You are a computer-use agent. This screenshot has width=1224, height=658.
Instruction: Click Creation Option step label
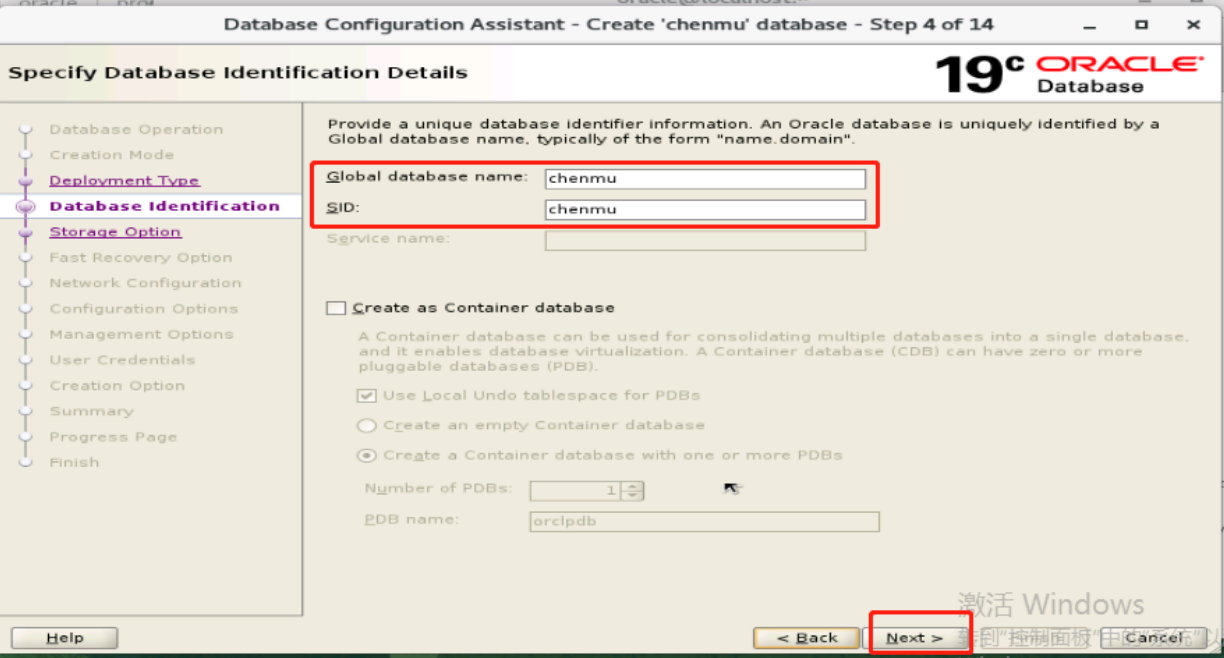117,386
